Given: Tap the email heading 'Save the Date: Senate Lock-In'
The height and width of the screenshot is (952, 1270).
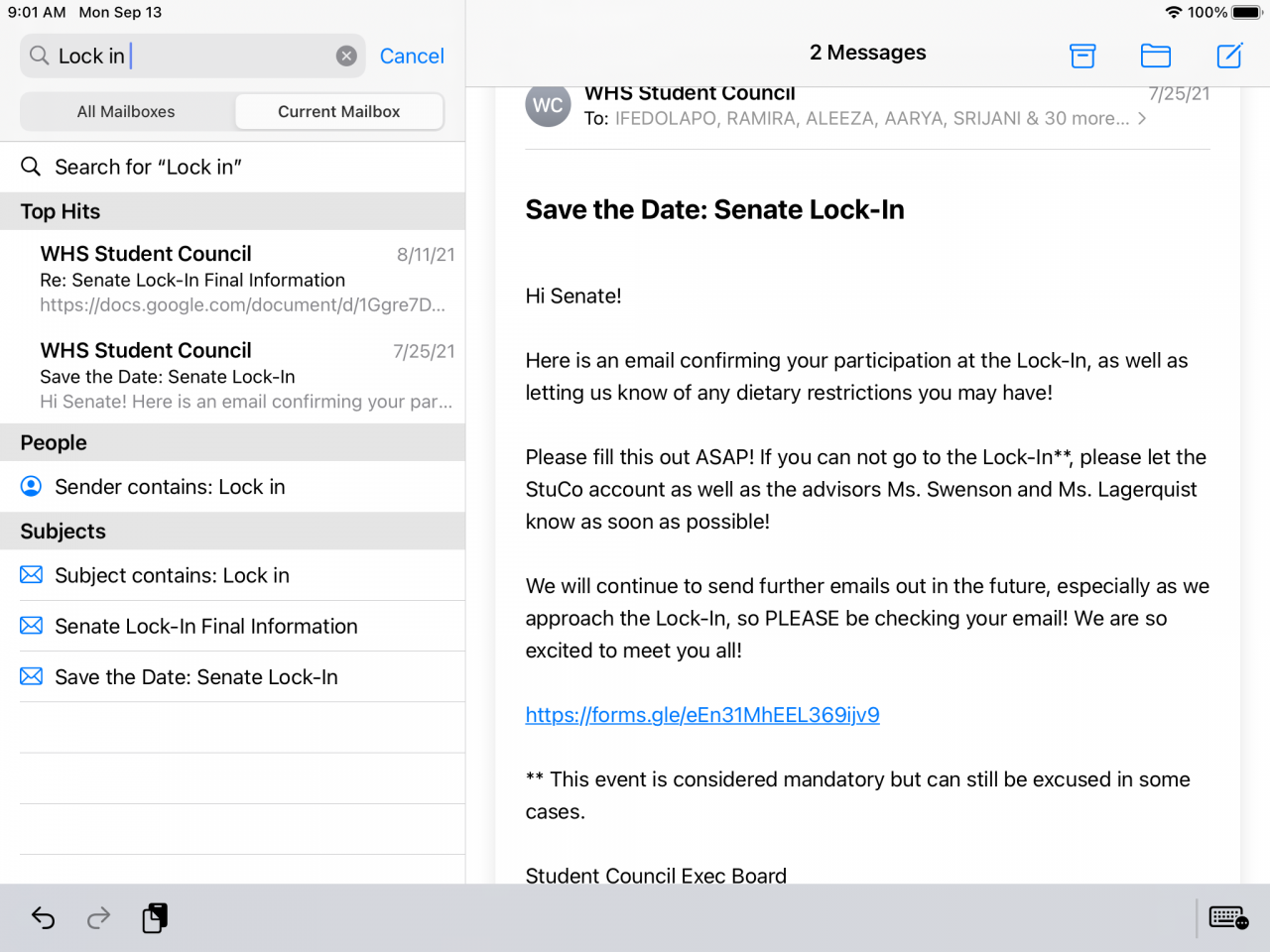Looking at the screenshot, I should [x=715, y=210].
